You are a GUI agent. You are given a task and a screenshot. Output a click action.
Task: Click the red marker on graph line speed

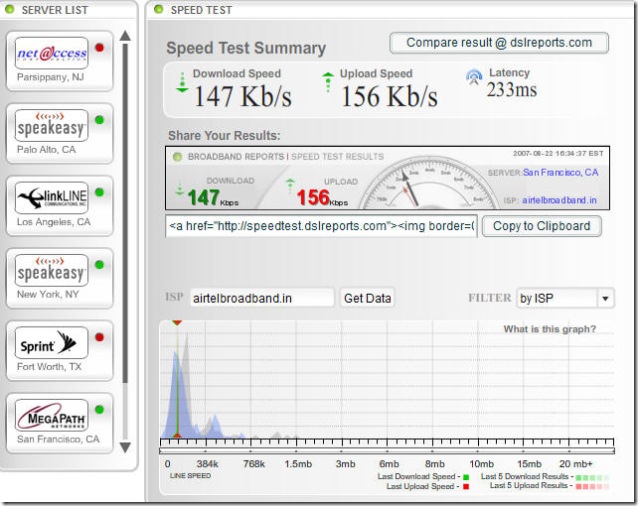point(177,437)
